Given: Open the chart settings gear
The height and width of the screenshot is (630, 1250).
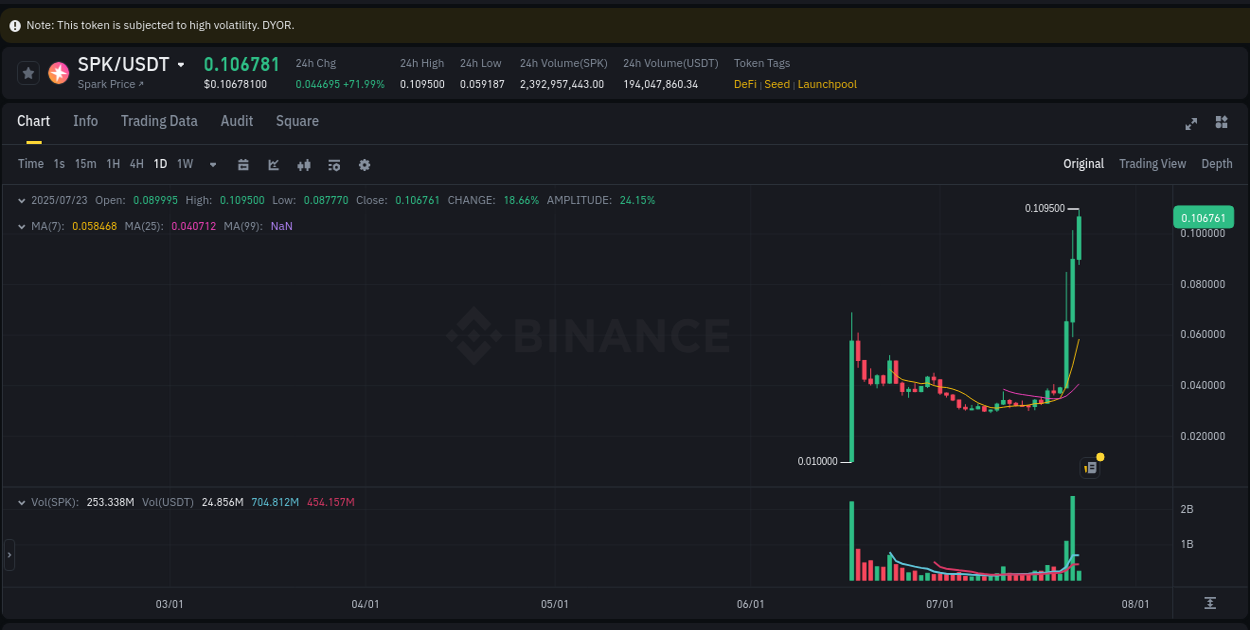Looking at the screenshot, I should (365, 164).
